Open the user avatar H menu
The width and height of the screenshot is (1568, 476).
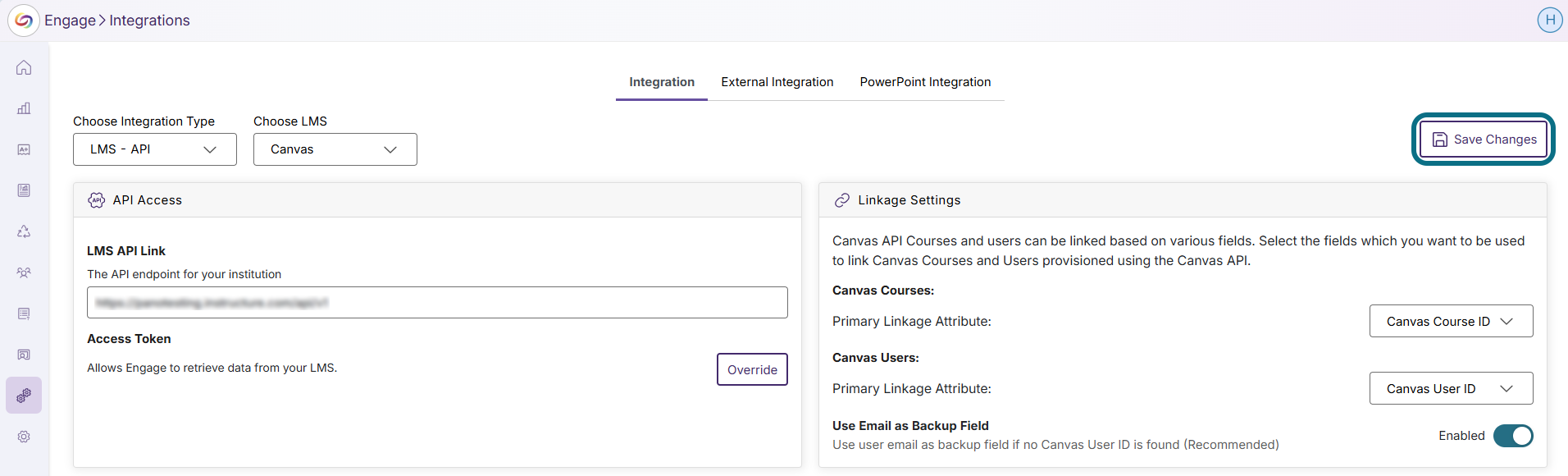click(1549, 20)
